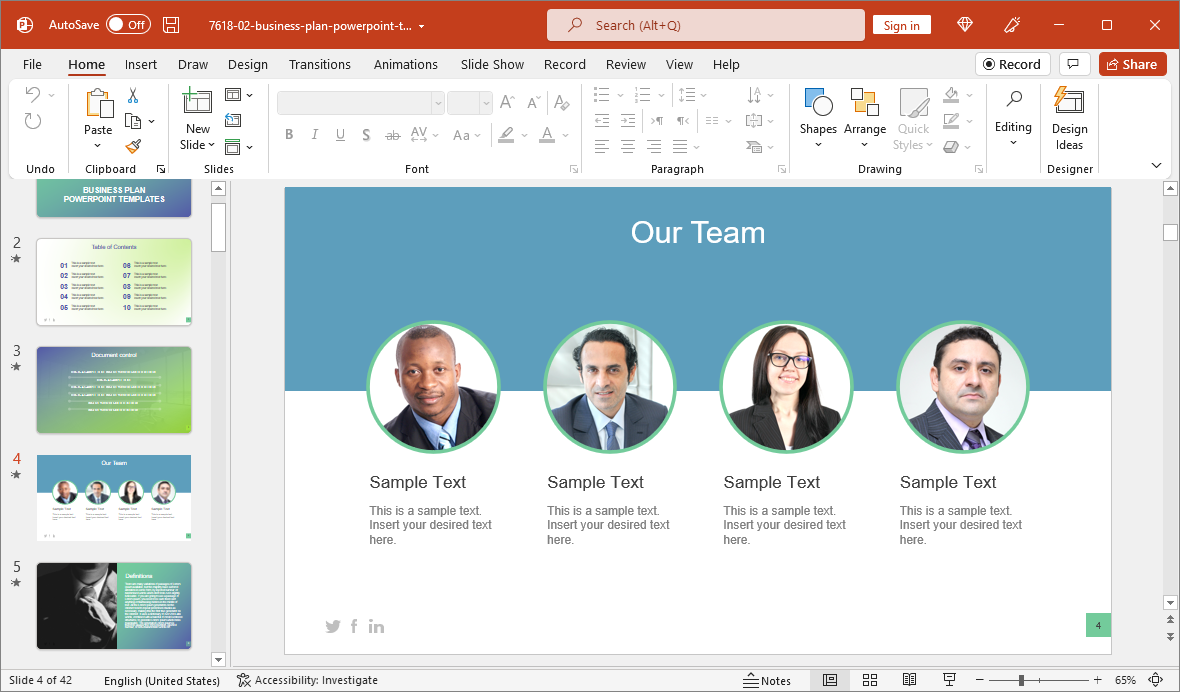1180x692 pixels.
Task: Expand the Shapes gallery dropdown
Action: click(x=818, y=144)
